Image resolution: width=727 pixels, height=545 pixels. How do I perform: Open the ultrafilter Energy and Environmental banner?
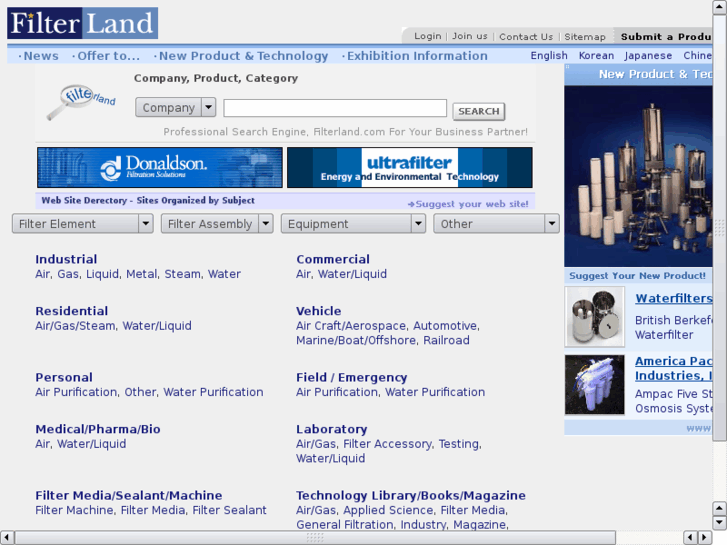tap(409, 167)
